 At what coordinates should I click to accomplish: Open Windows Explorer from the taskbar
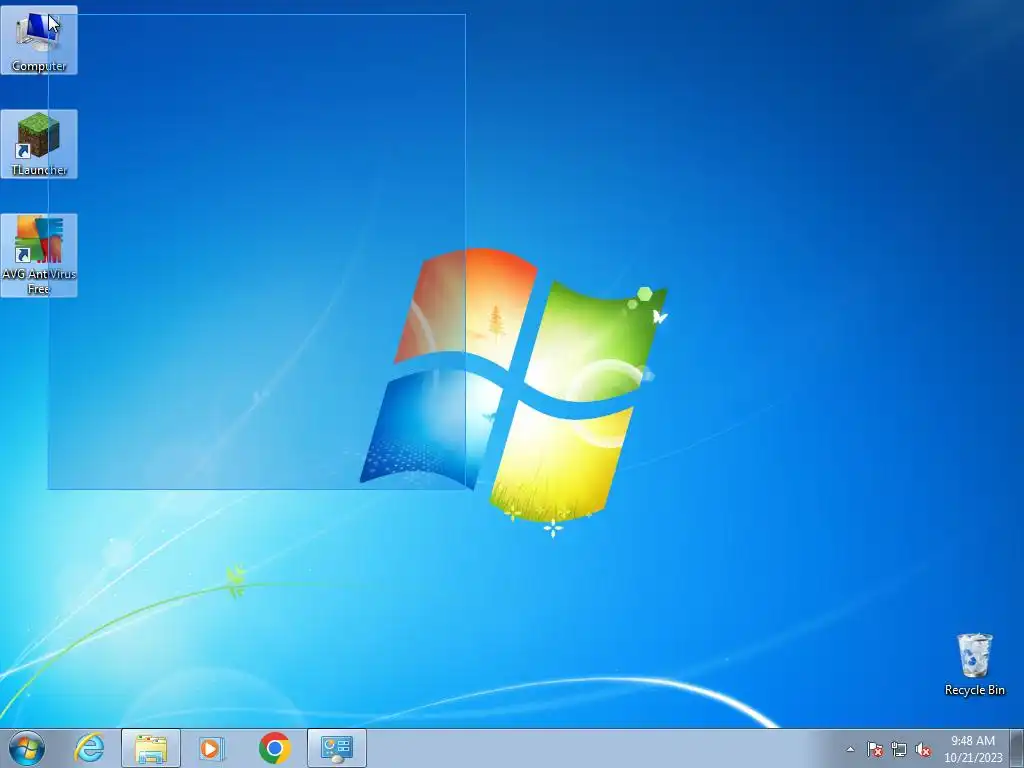pos(151,748)
